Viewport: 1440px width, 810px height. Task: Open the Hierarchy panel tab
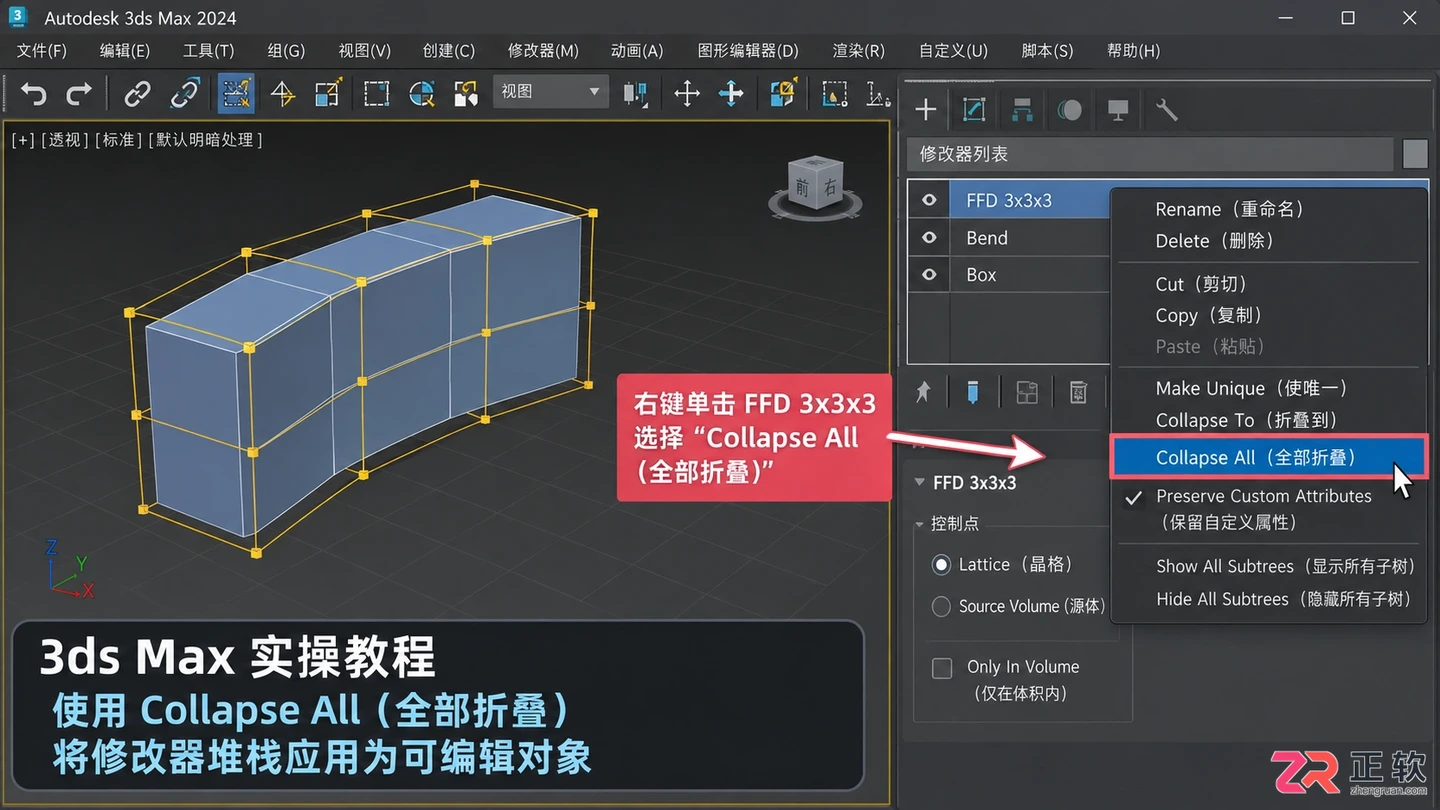pyautogui.click(x=1022, y=110)
